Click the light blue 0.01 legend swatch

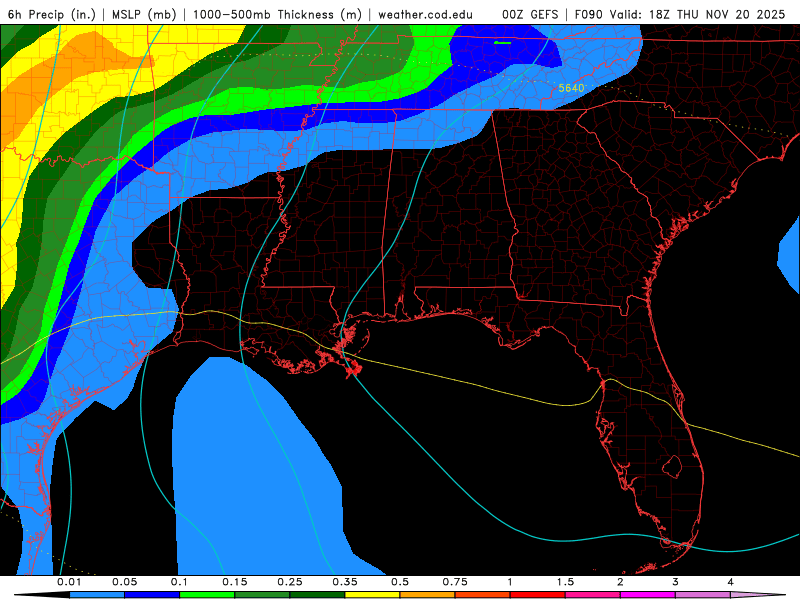(x=97, y=595)
